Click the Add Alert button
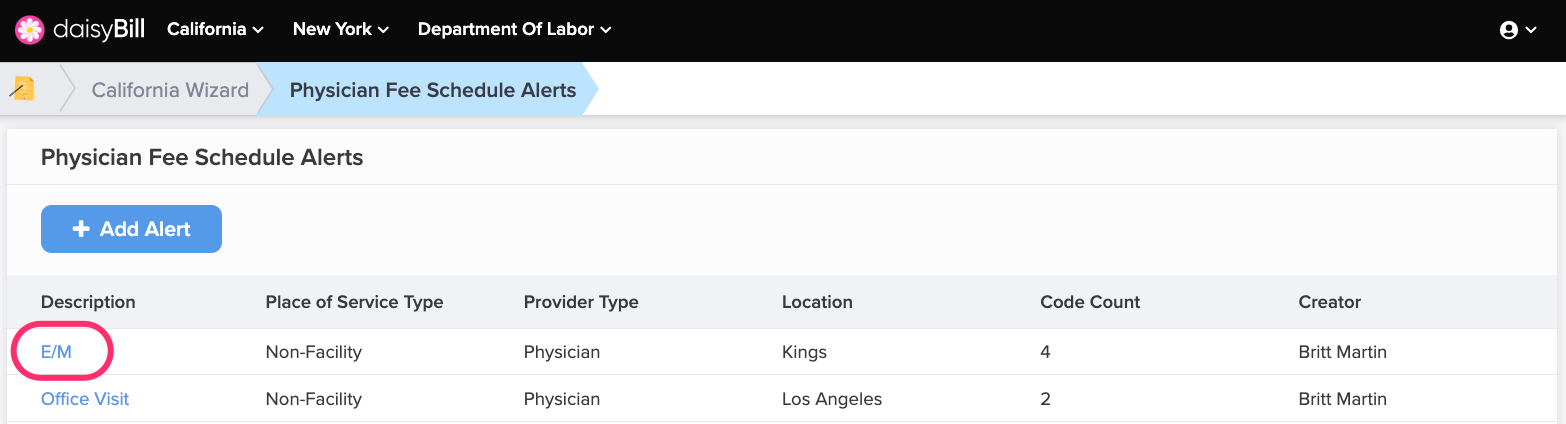 point(131,229)
